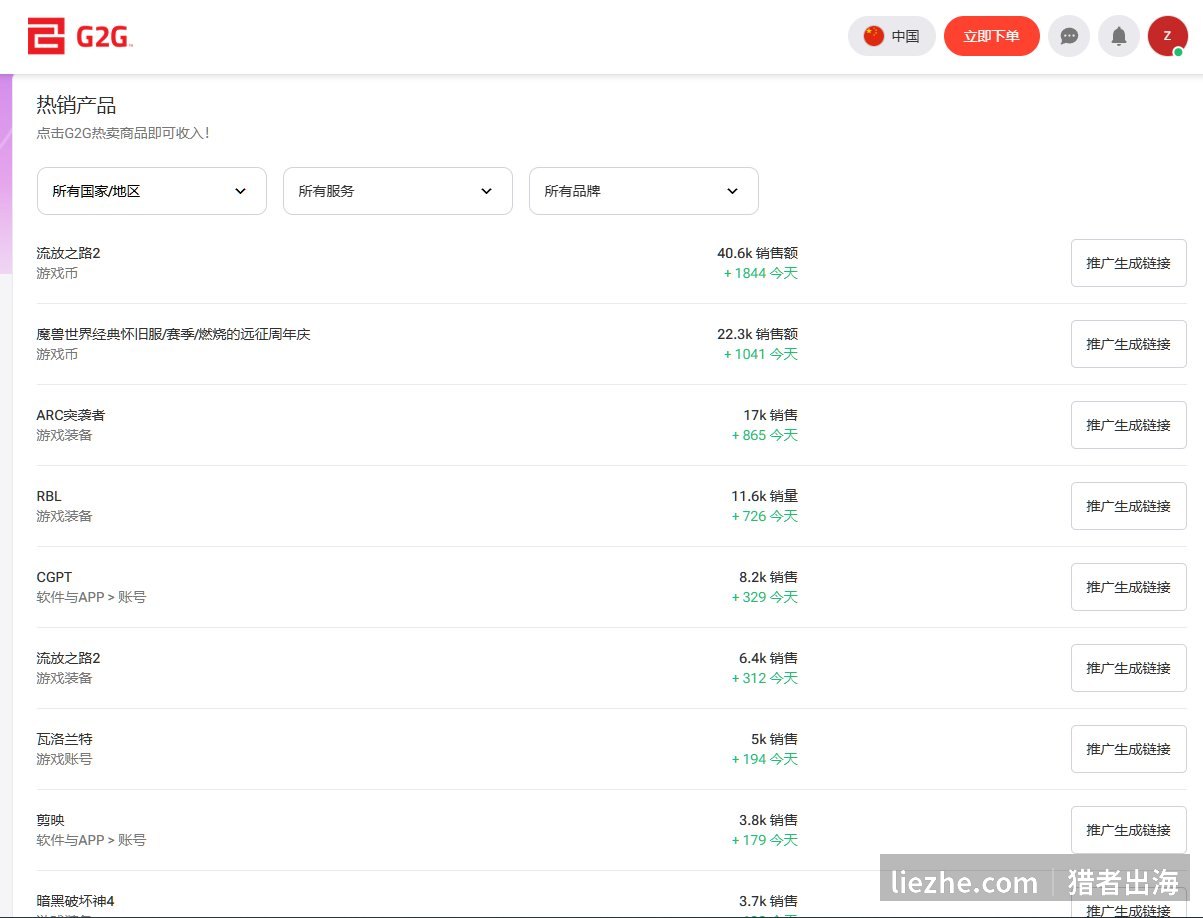Click the China flag icon
Image resolution: width=1203 pixels, height=918 pixels.
(874, 36)
